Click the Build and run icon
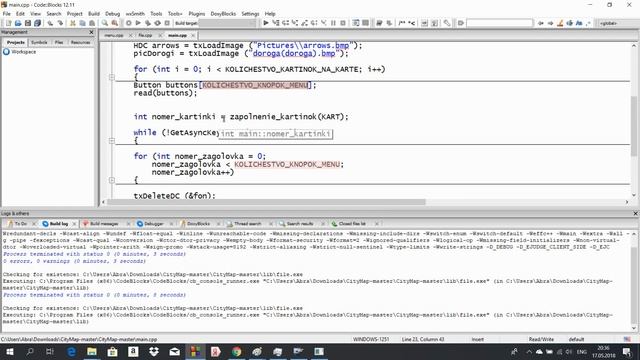Viewport: 640px width, 360px height. (148, 23)
